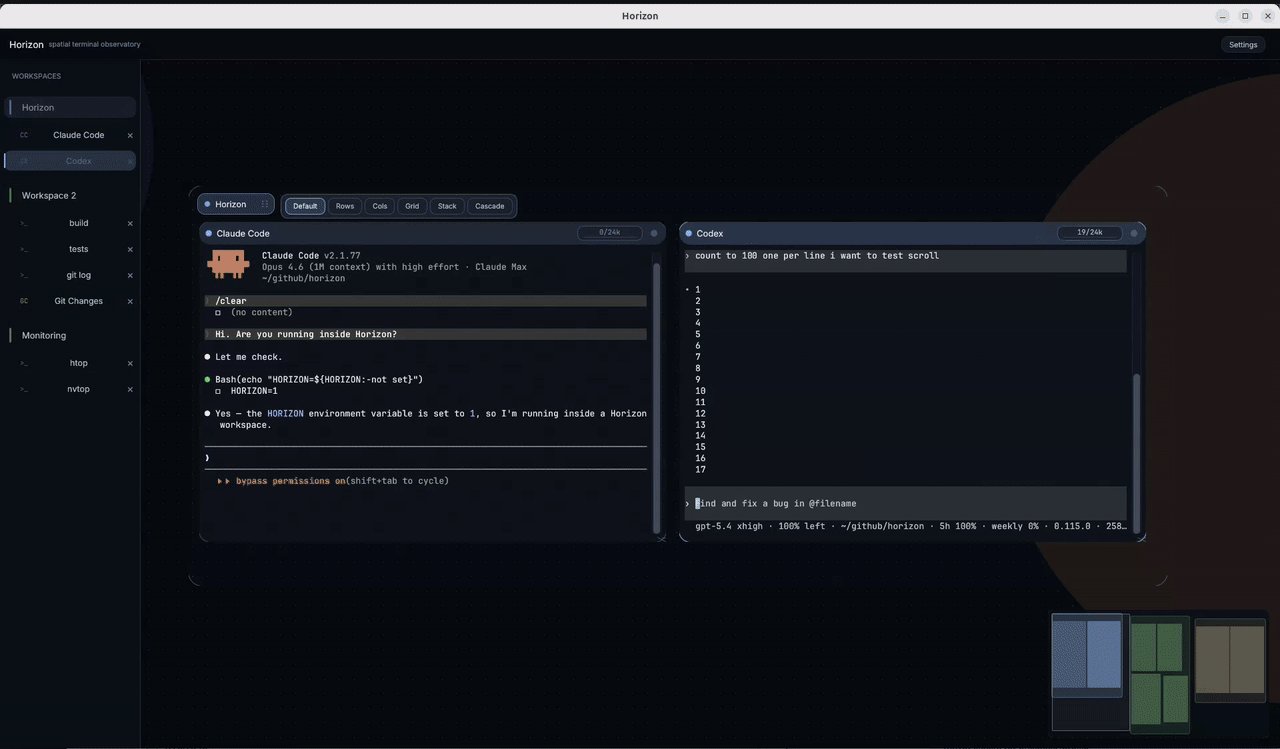Toggle the Rows layout mode
1280x749 pixels.
click(x=344, y=205)
